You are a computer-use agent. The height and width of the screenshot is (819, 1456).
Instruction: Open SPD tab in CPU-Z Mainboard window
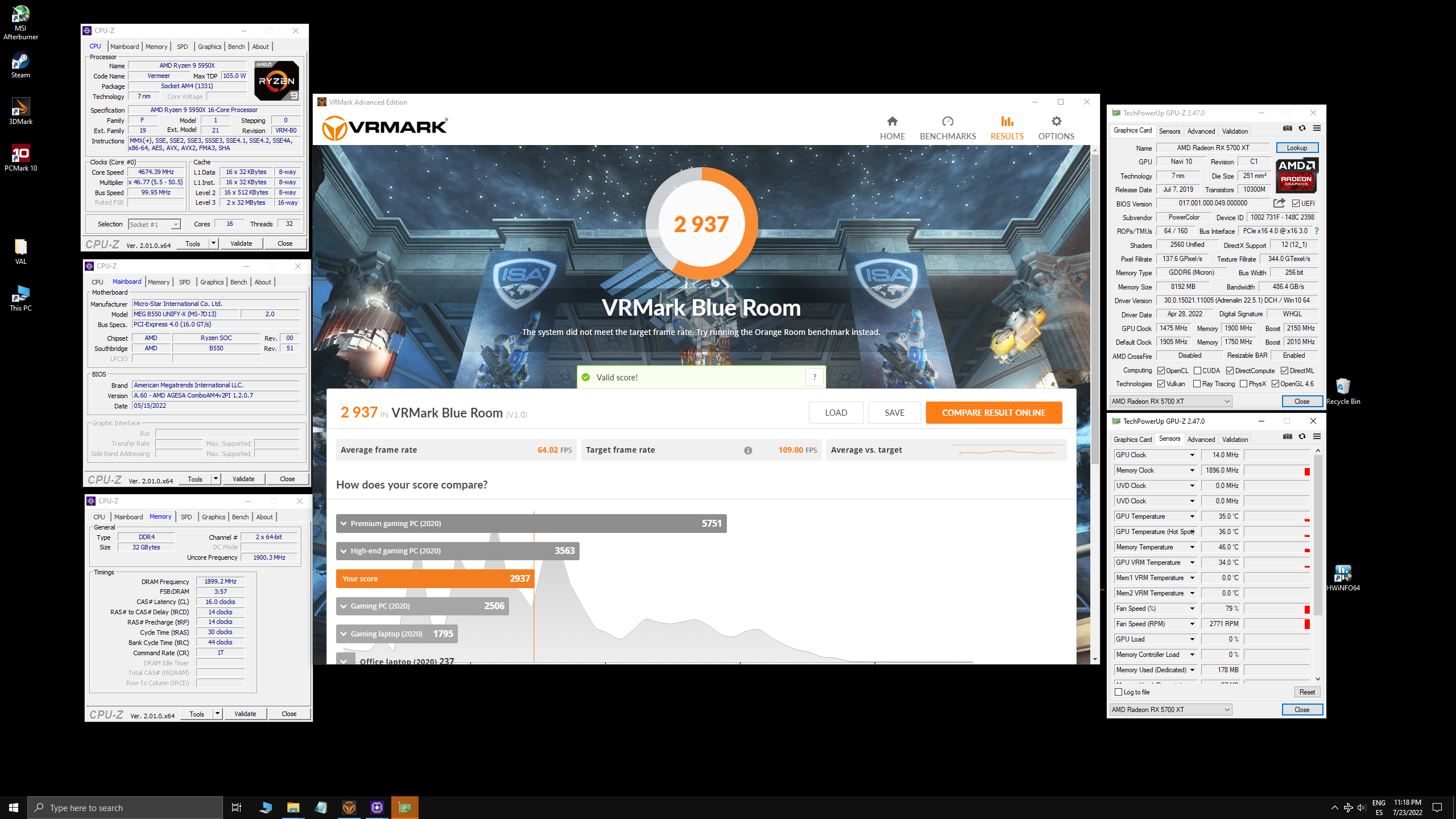click(x=184, y=282)
